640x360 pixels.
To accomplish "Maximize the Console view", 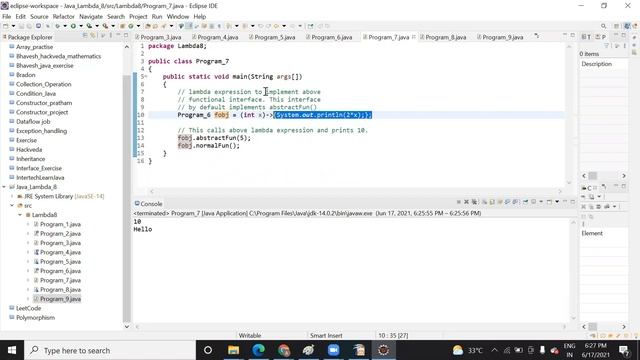I will click(573, 202).
